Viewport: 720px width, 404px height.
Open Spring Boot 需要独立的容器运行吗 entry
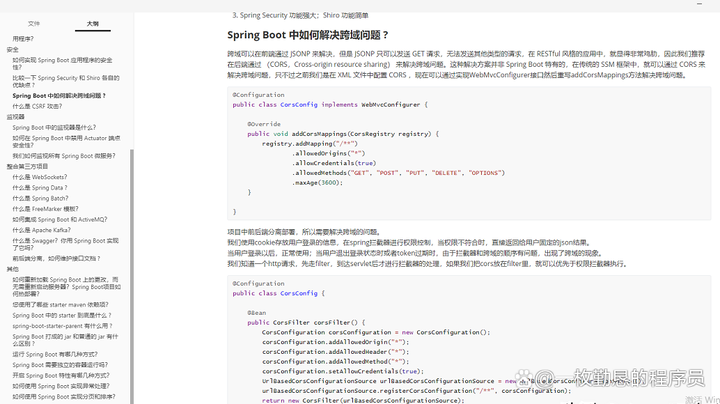pyautogui.click(x=60, y=365)
